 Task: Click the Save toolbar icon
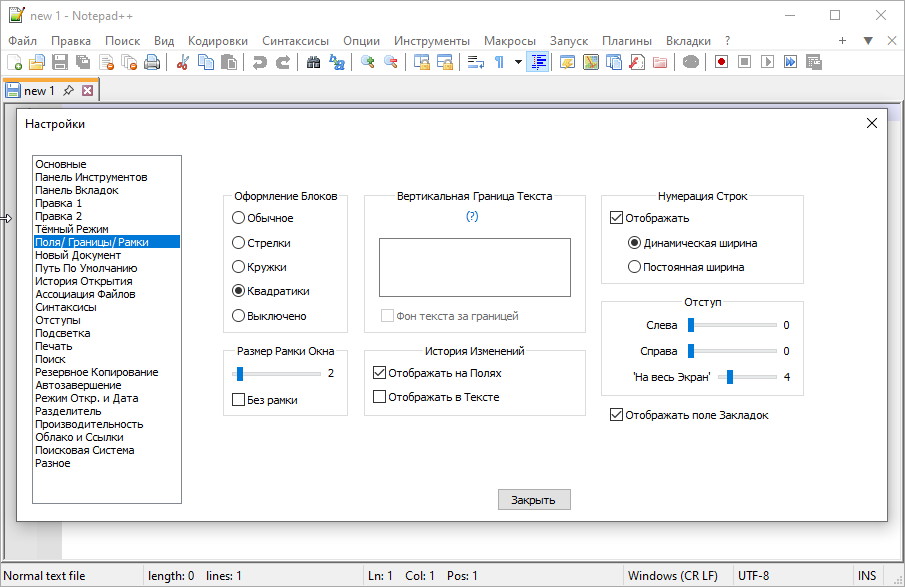[x=60, y=62]
